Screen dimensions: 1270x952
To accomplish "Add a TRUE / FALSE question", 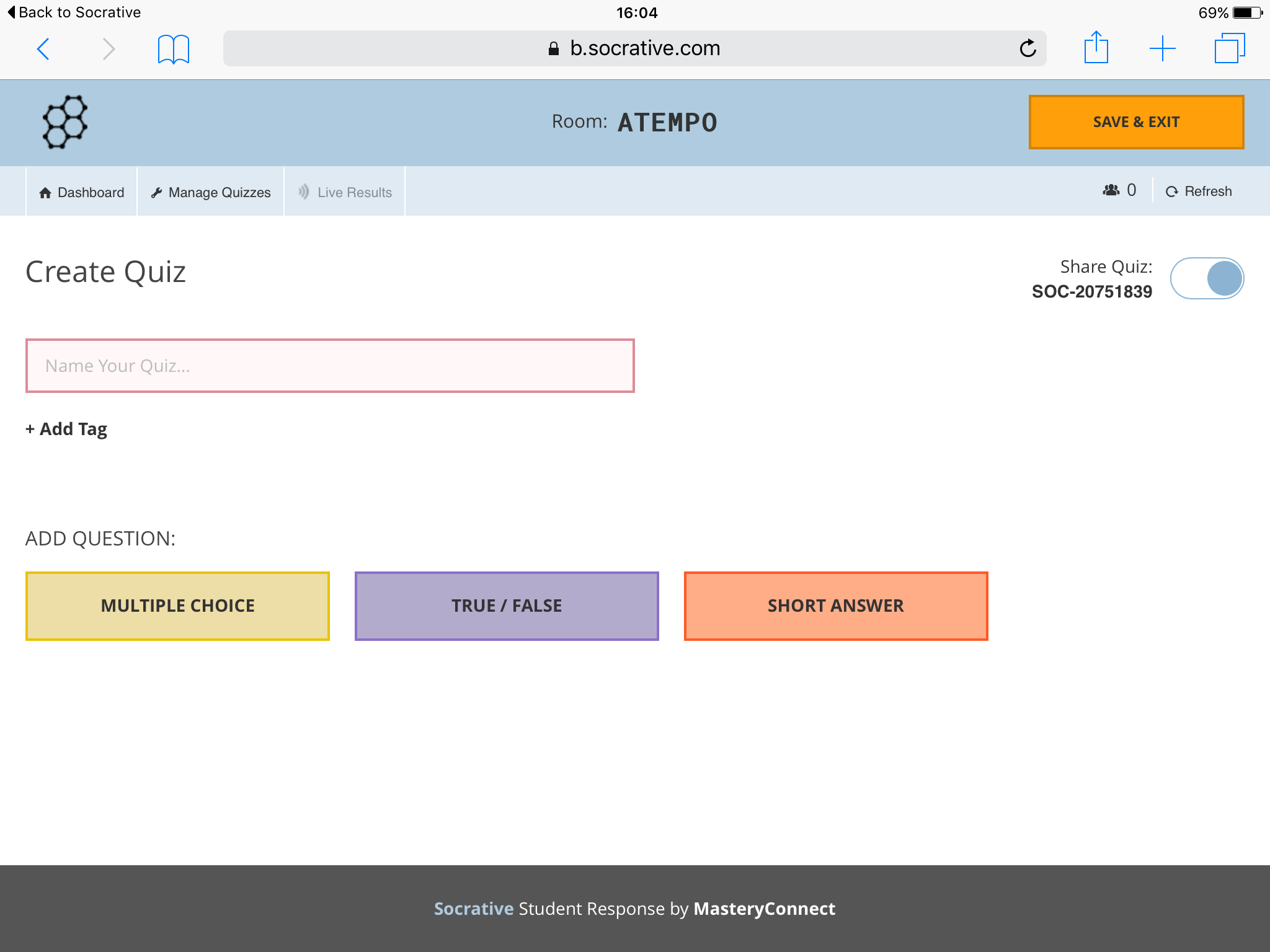I will click(507, 606).
